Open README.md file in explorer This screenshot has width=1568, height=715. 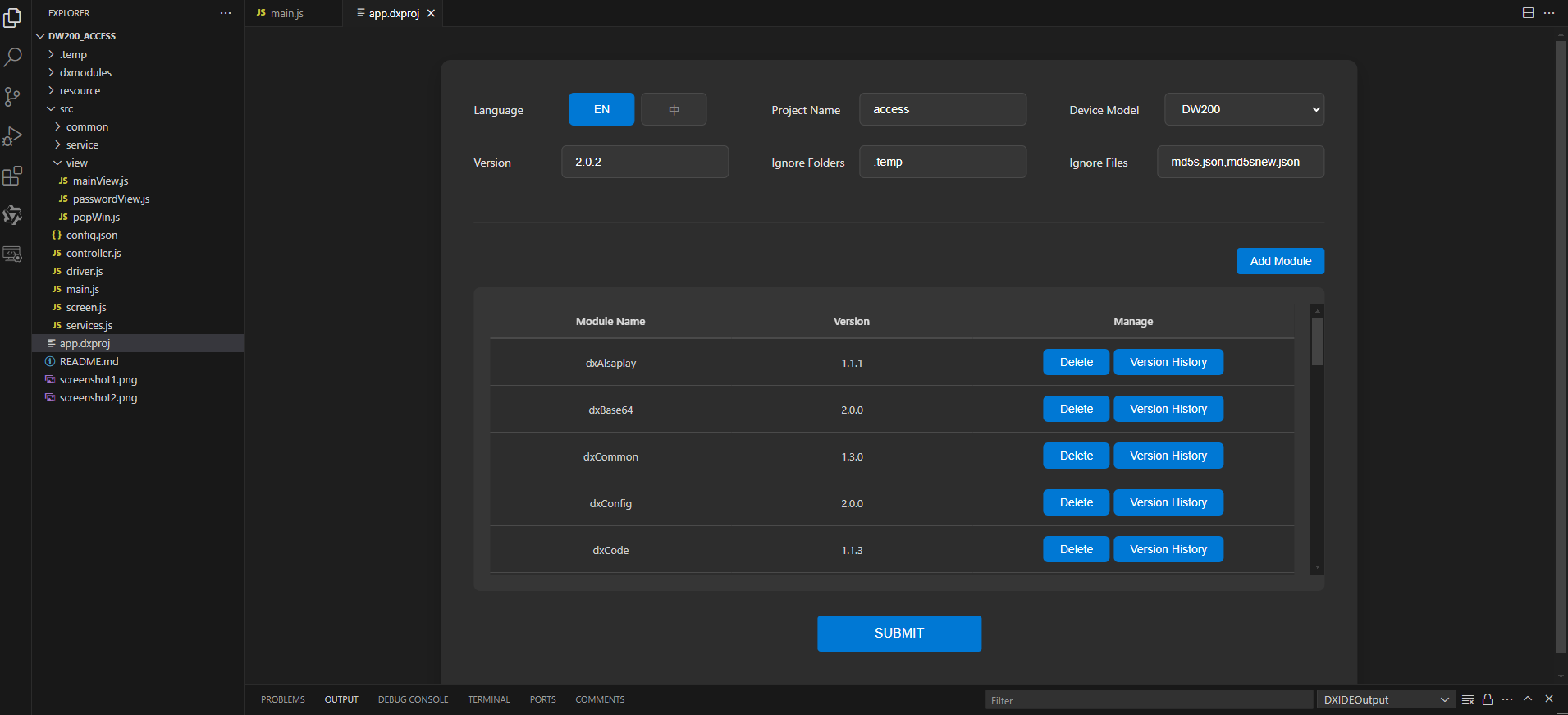point(138,361)
